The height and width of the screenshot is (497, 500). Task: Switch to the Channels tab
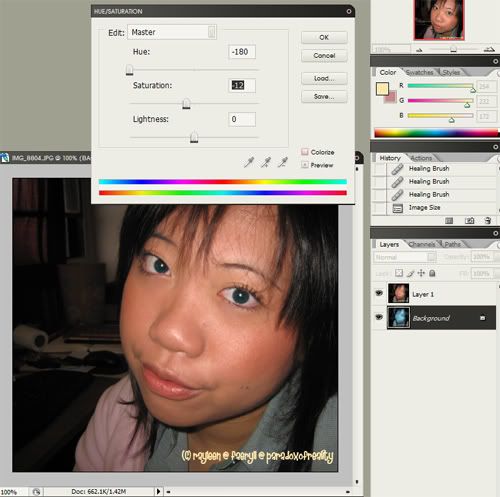(422, 244)
